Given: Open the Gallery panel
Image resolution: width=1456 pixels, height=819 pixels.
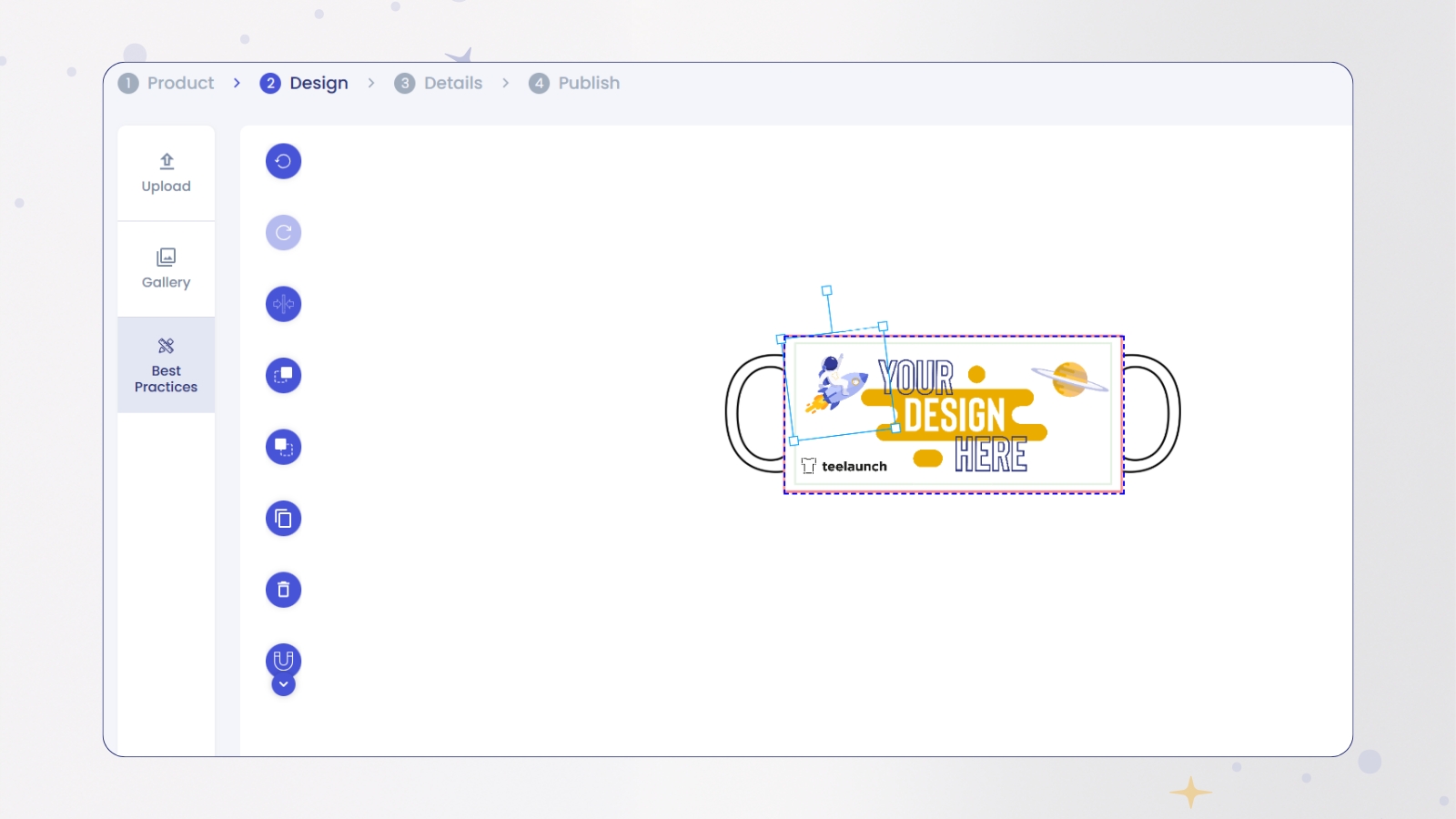Looking at the screenshot, I should pos(167,269).
